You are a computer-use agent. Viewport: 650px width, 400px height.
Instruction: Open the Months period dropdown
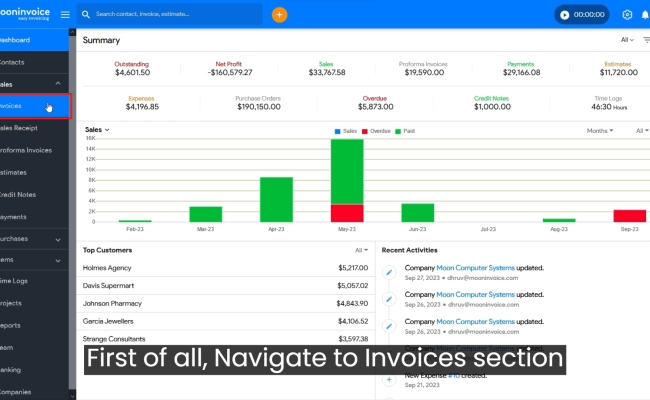coord(599,131)
